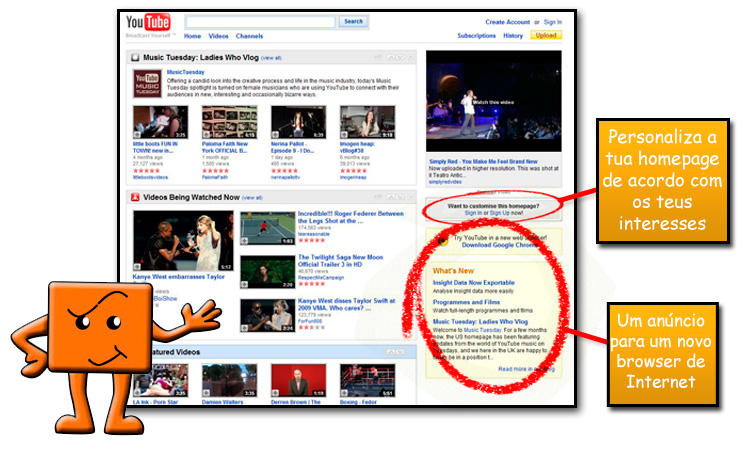Click the Search button

(353, 22)
